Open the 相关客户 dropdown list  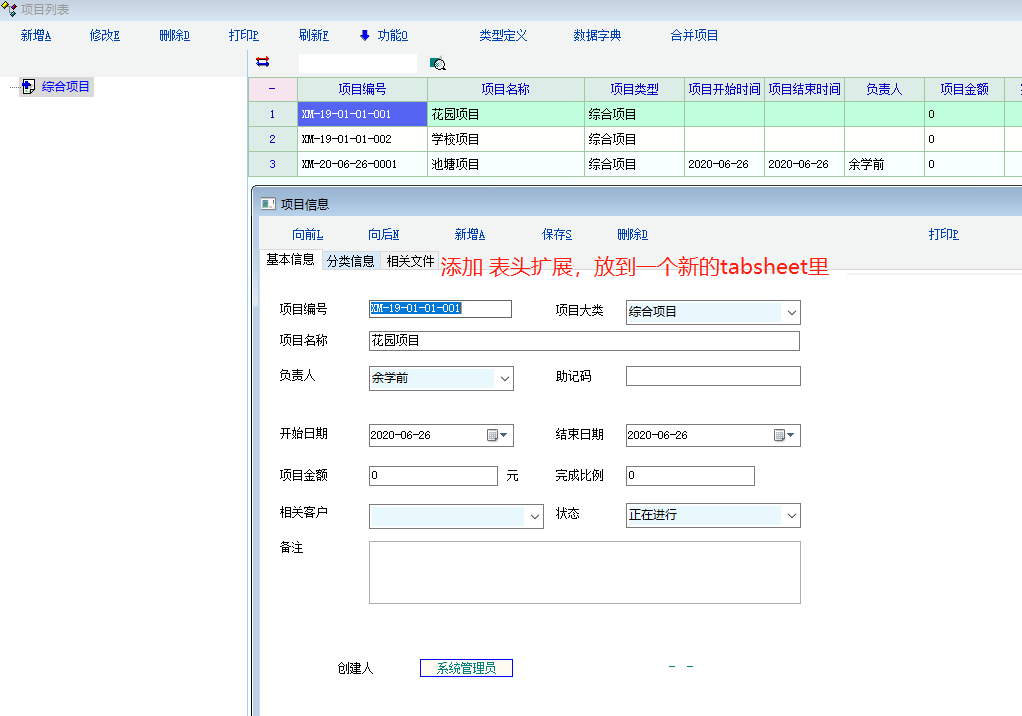tap(534, 516)
